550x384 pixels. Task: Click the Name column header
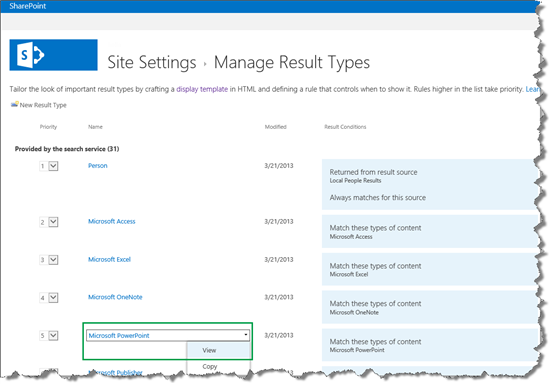(95, 127)
